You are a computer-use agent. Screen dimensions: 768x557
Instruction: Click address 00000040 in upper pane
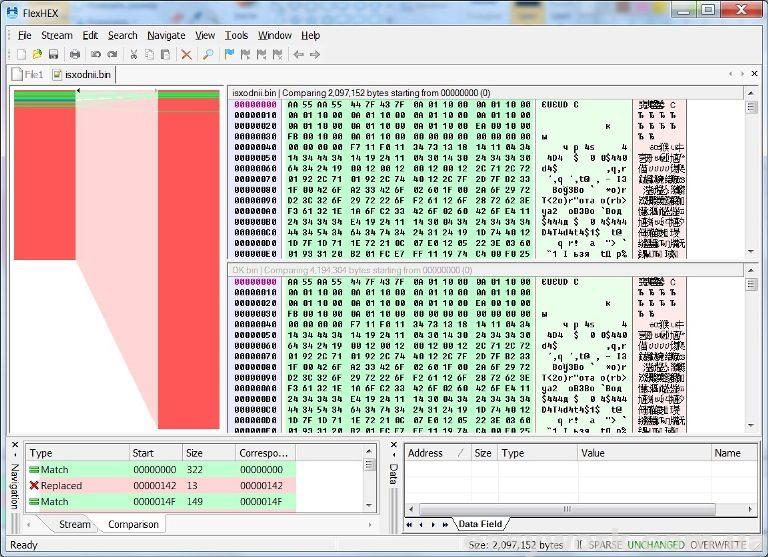[x=255, y=147]
